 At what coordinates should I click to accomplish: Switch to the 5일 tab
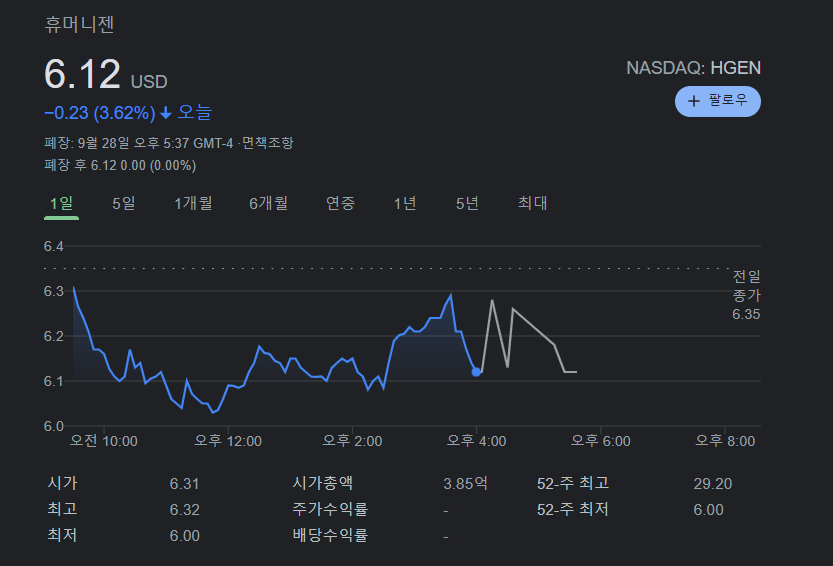124,203
